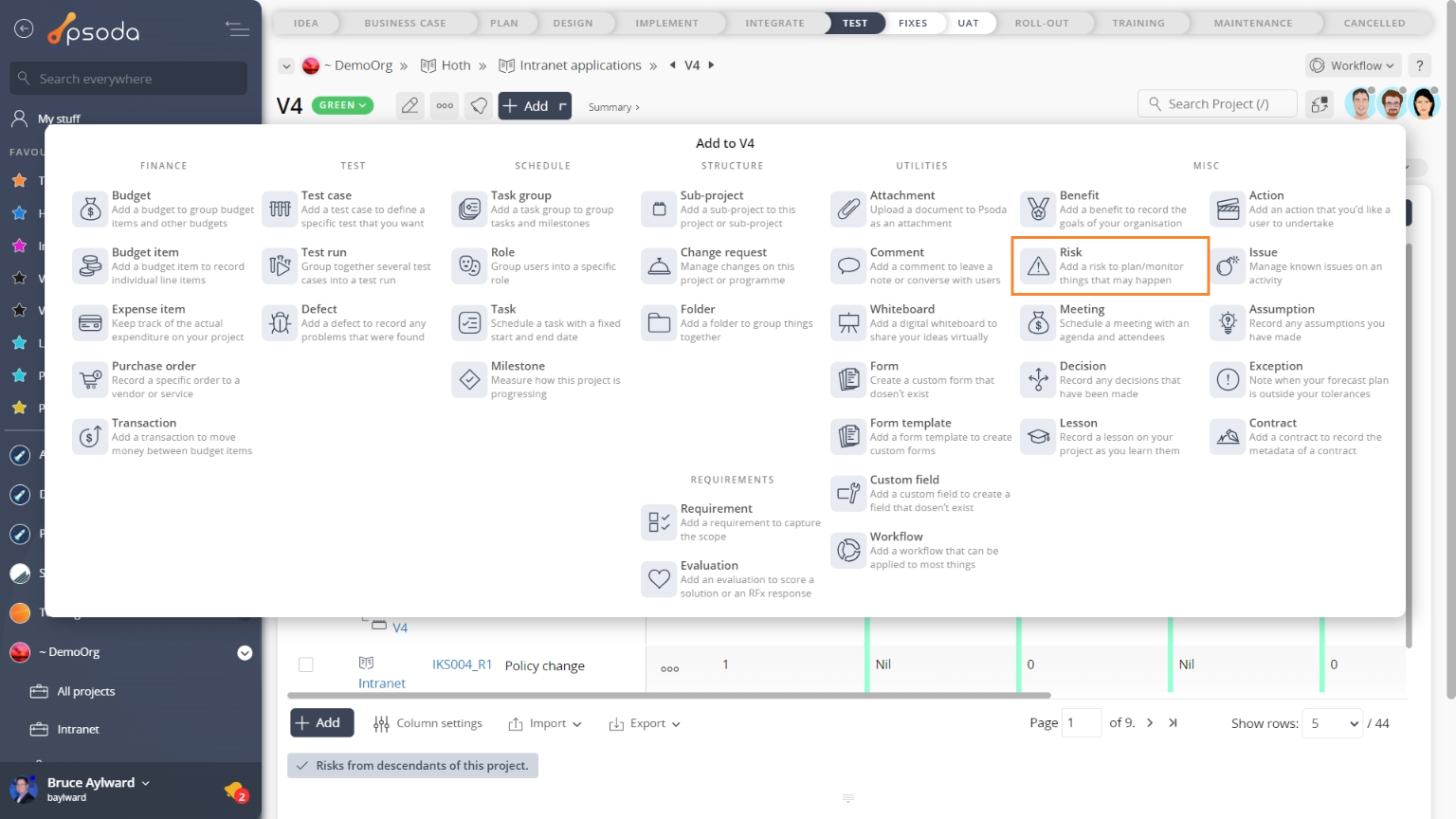Select the BUSINESS CASE stage
The height and width of the screenshot is (819, 1456).
pos(405,23)
